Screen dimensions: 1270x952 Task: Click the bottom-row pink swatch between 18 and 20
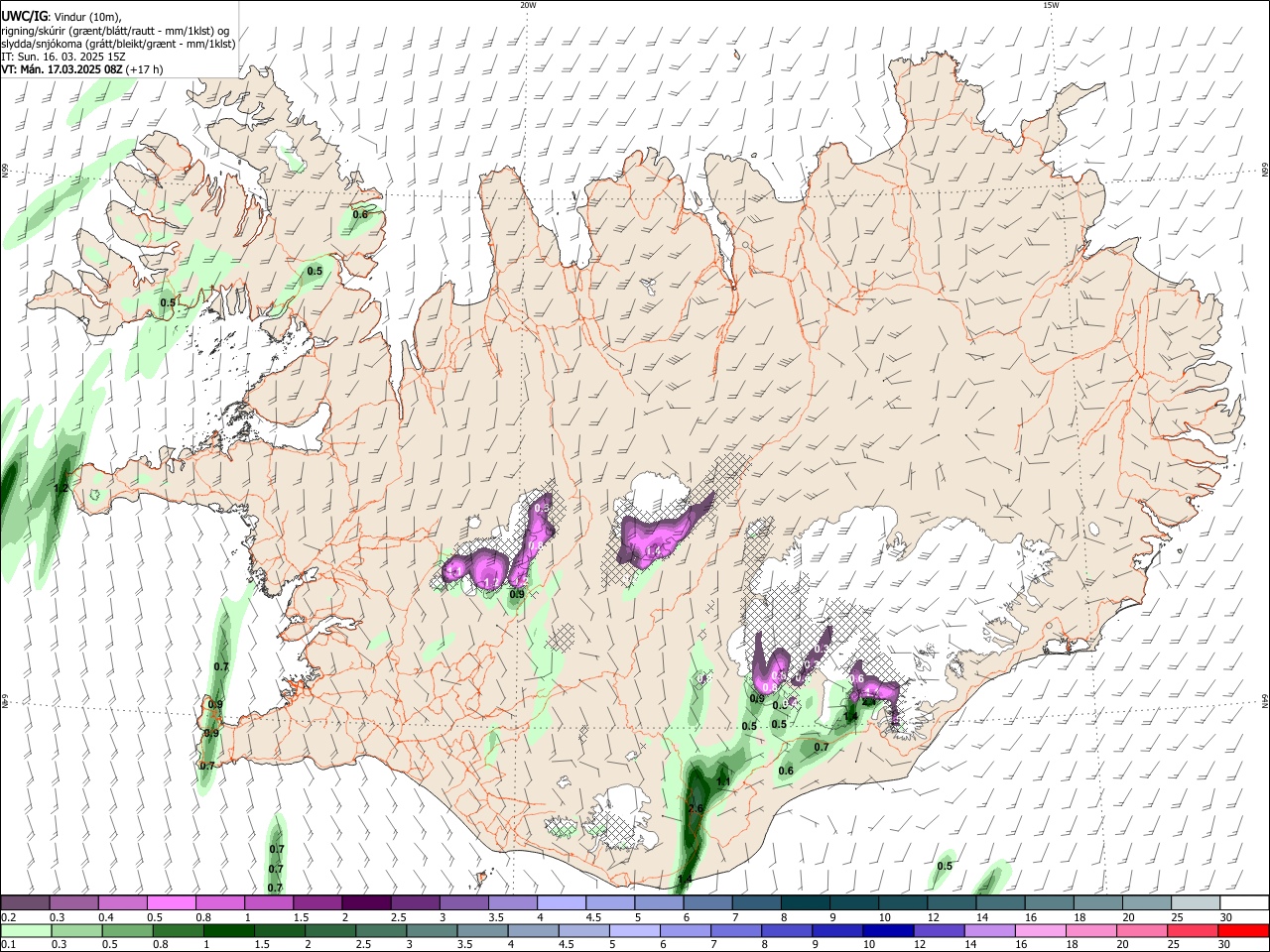(x=1090, y=930)
